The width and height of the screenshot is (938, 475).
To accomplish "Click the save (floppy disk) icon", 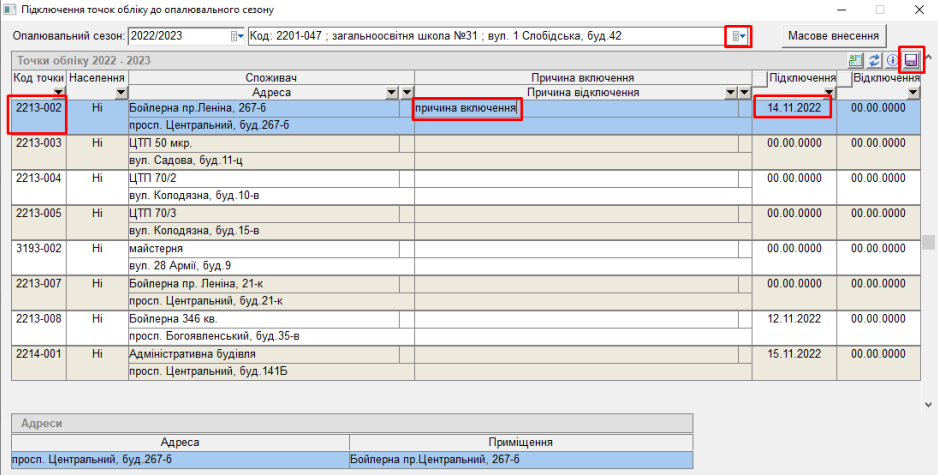I will click(x=911, y=60).
